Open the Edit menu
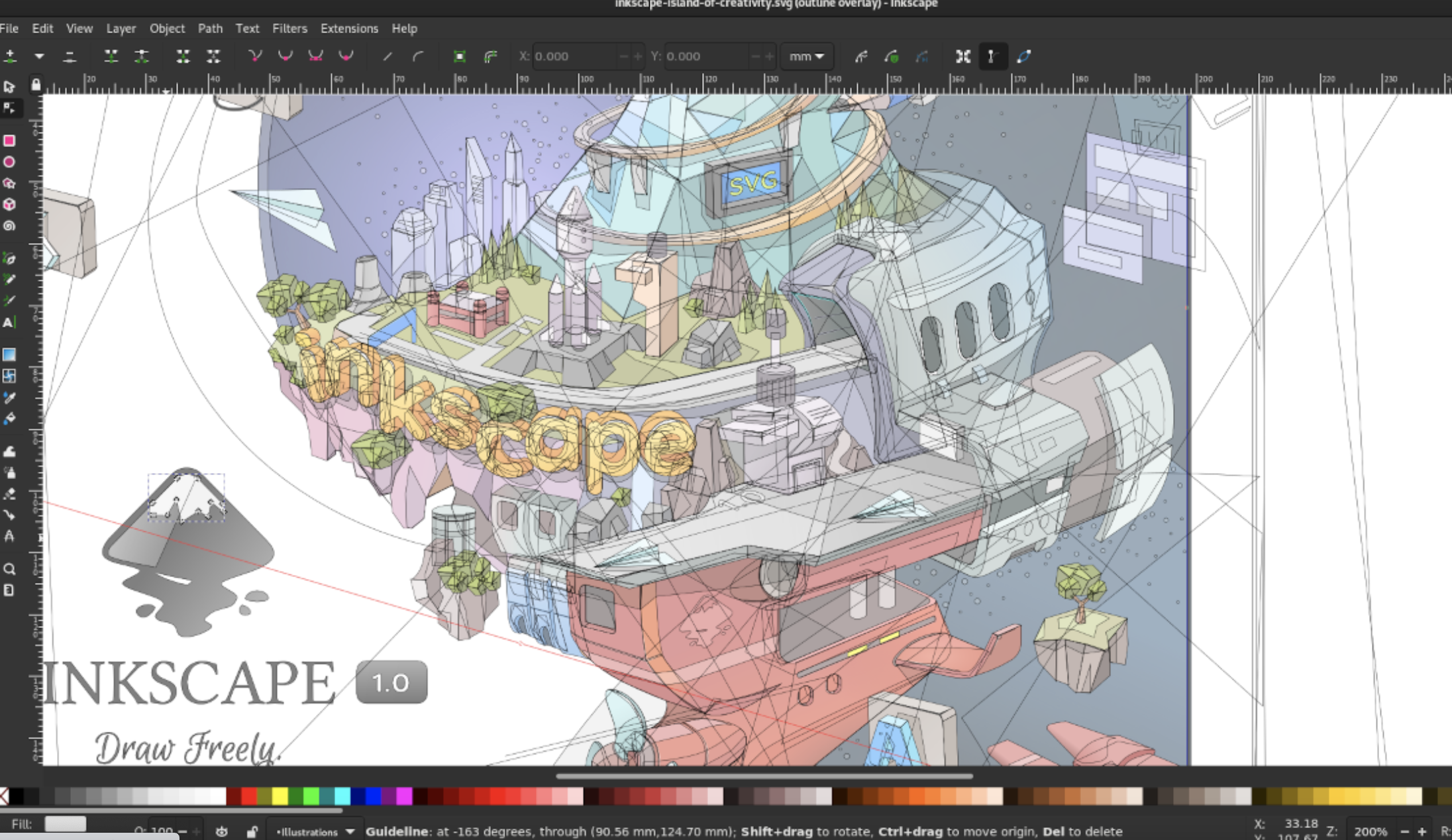 42,28
